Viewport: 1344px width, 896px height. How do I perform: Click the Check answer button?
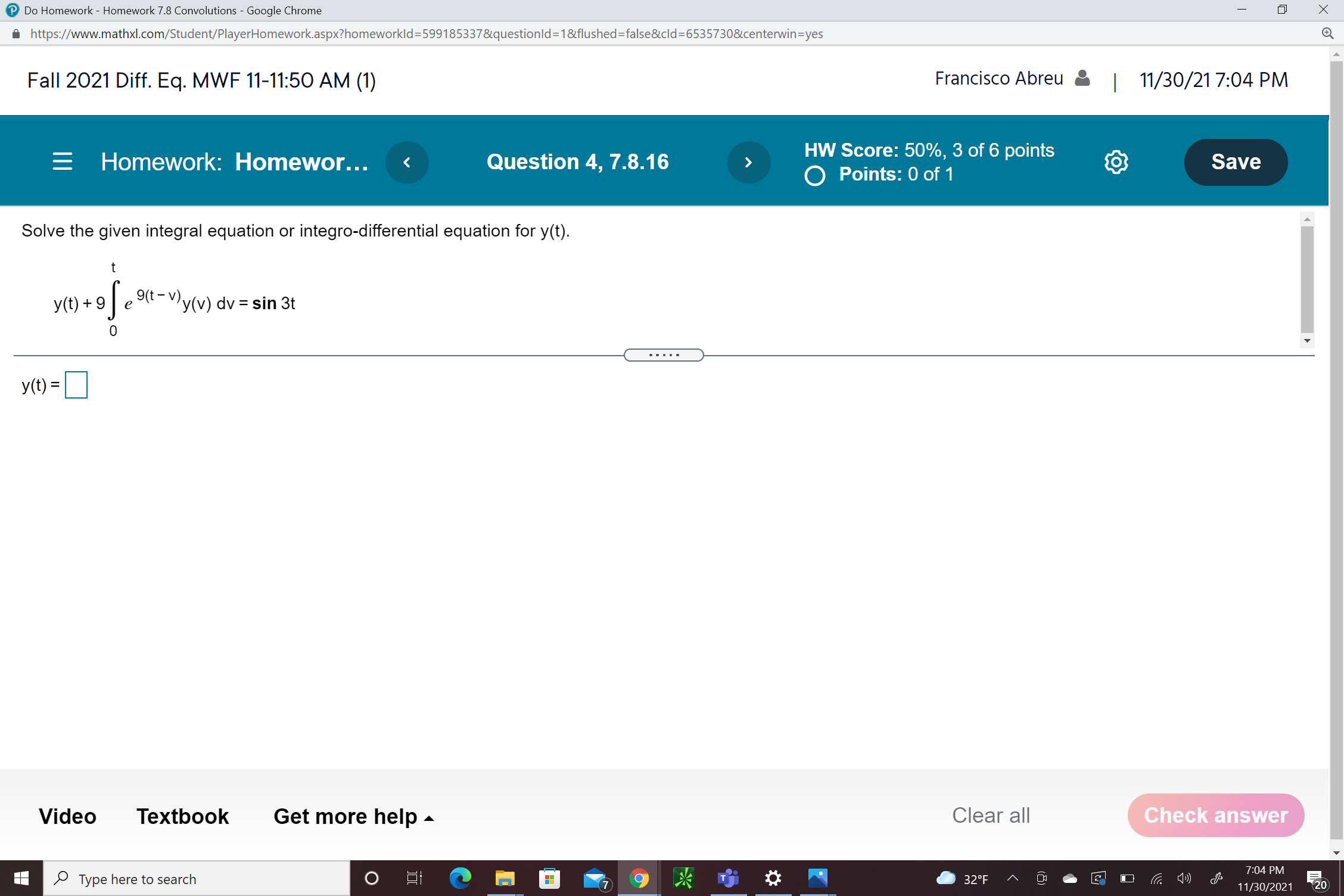coord(1215,815)
